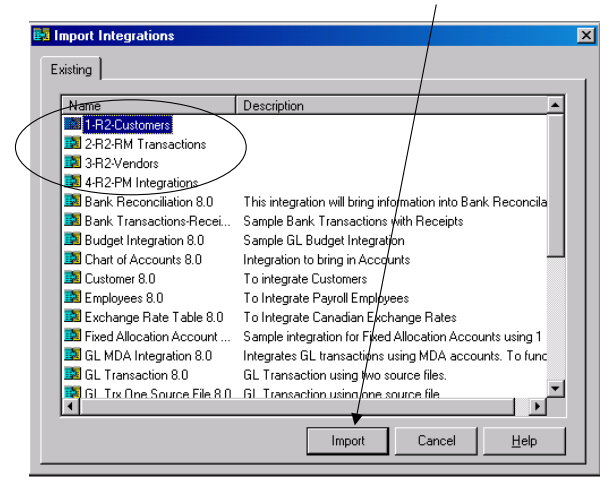Select Employees 8.0 name
Image resolution: width=609 pixels, height=483 pixels.
124,298
